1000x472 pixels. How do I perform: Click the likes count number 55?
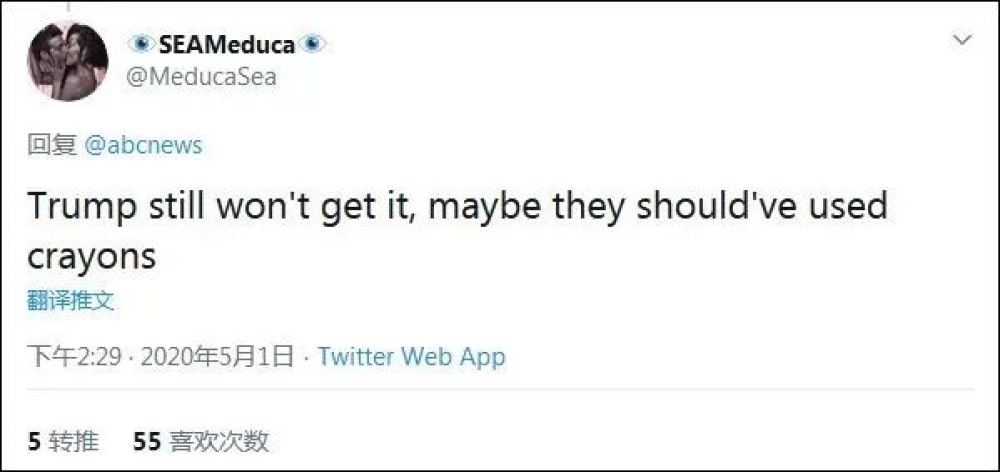(147, 440)
